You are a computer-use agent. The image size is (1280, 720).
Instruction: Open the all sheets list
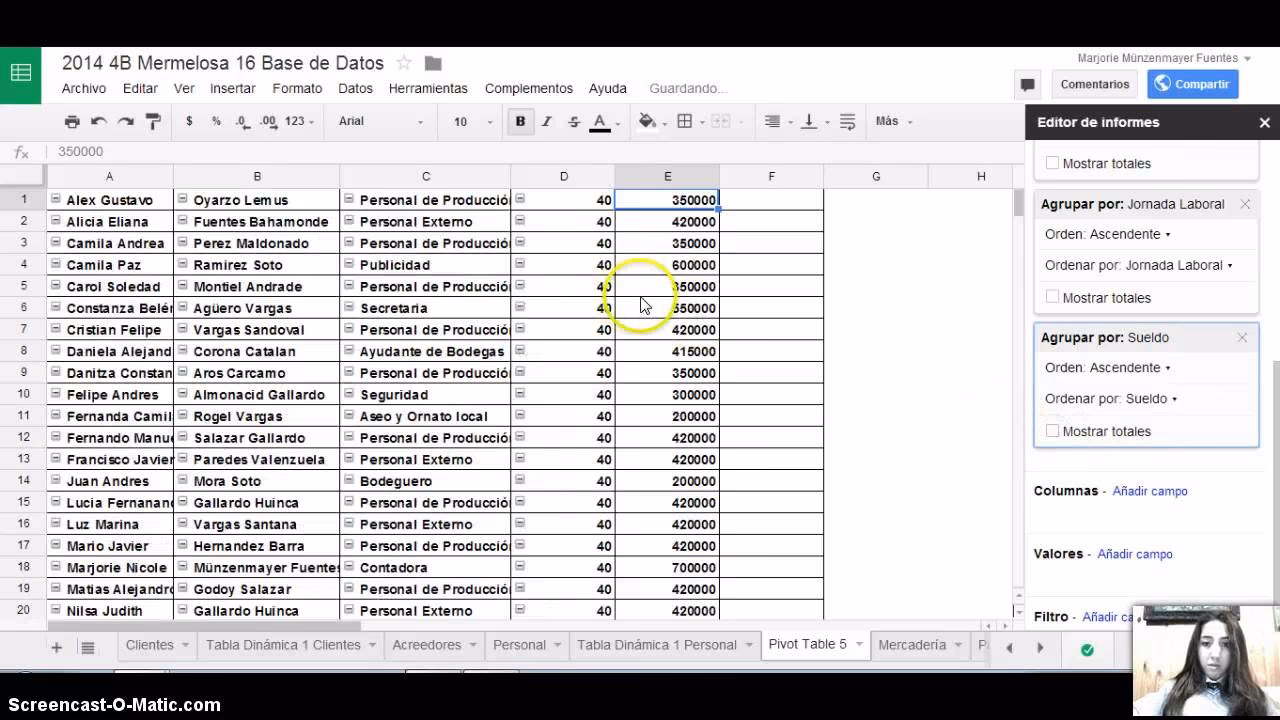[88, 647]
